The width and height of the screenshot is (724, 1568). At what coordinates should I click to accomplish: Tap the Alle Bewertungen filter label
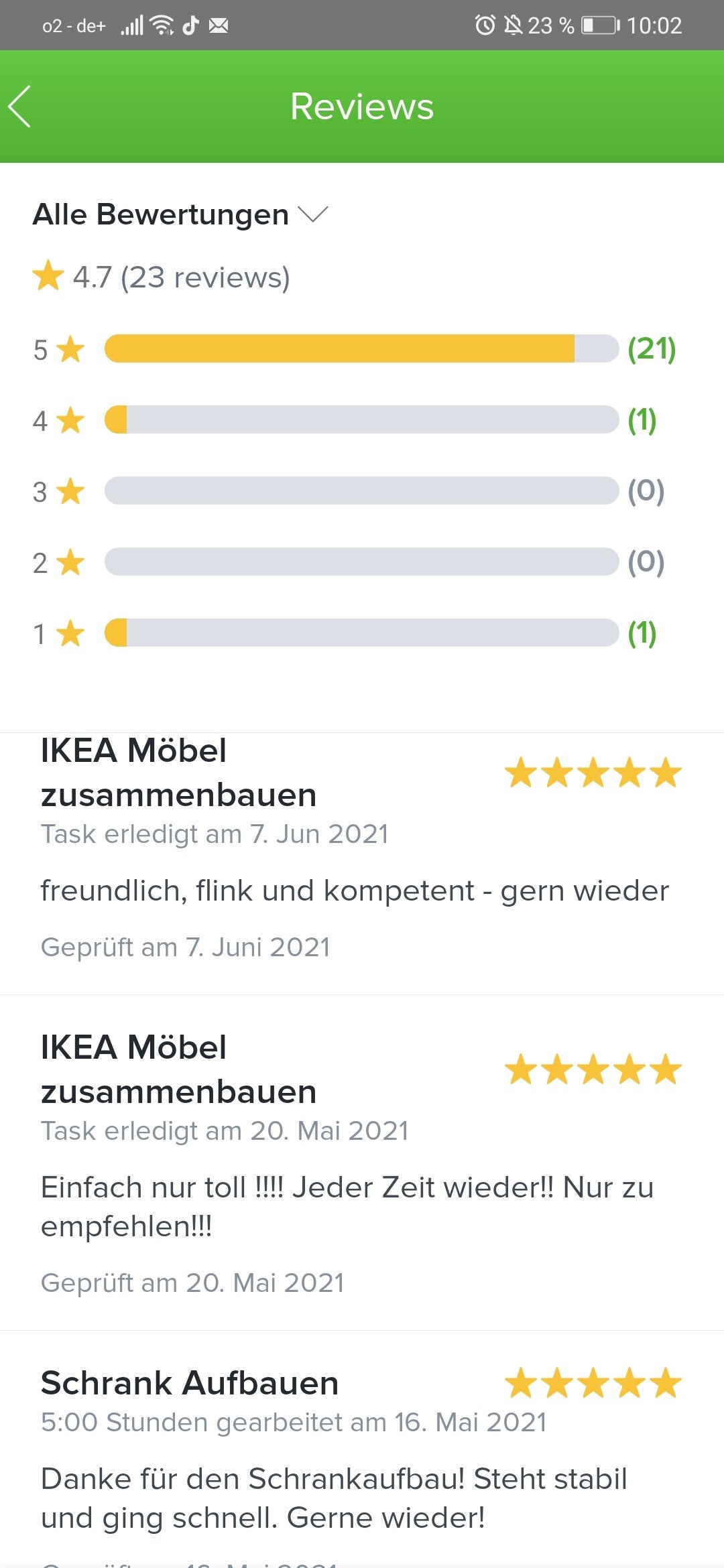[x=161, y=214]
